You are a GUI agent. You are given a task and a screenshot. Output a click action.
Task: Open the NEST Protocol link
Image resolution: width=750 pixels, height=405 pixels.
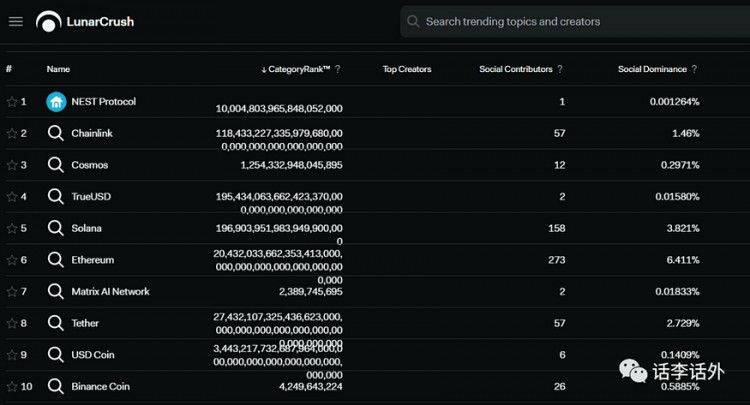click(x=103, y=102)
